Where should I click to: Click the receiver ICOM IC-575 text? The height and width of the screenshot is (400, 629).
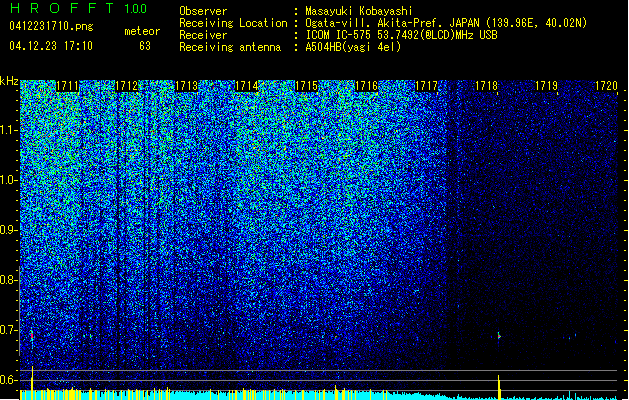[x=402, y=35]
